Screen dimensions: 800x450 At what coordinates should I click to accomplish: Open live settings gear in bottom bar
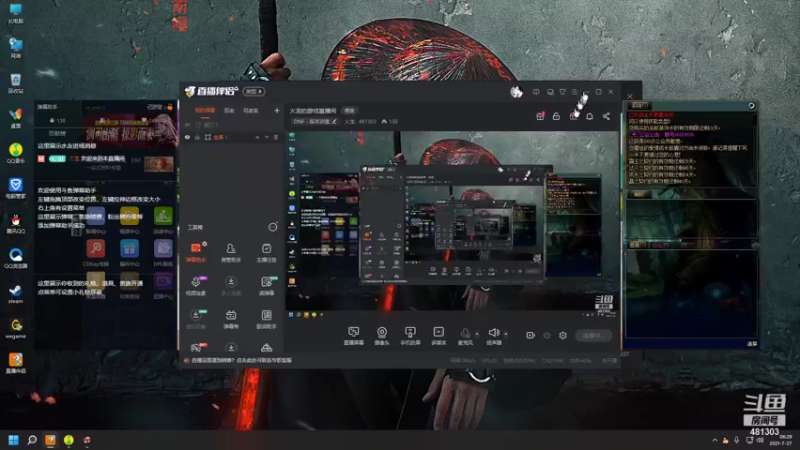pyautogui.click(x=563, y=335)
